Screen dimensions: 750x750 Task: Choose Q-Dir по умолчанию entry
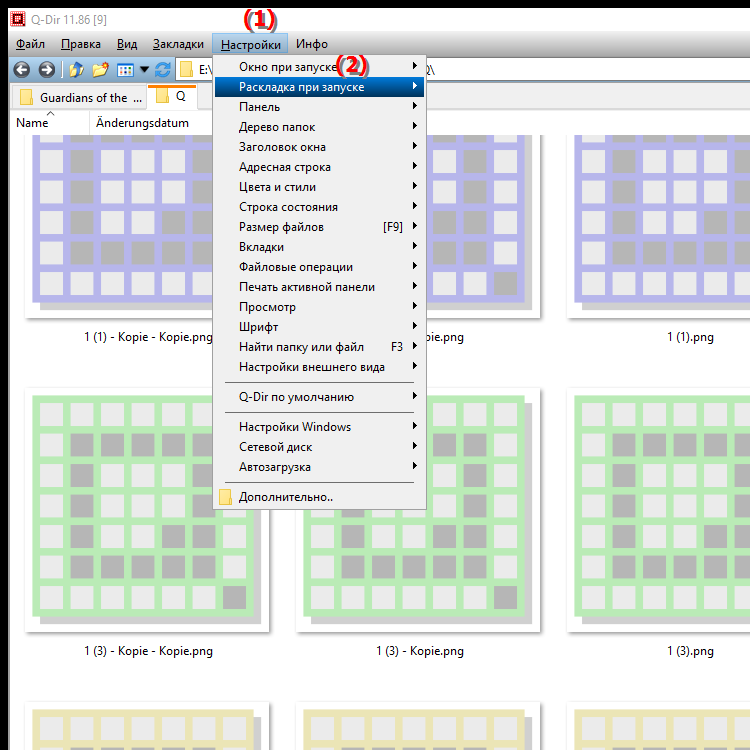(x=320, y=397)
